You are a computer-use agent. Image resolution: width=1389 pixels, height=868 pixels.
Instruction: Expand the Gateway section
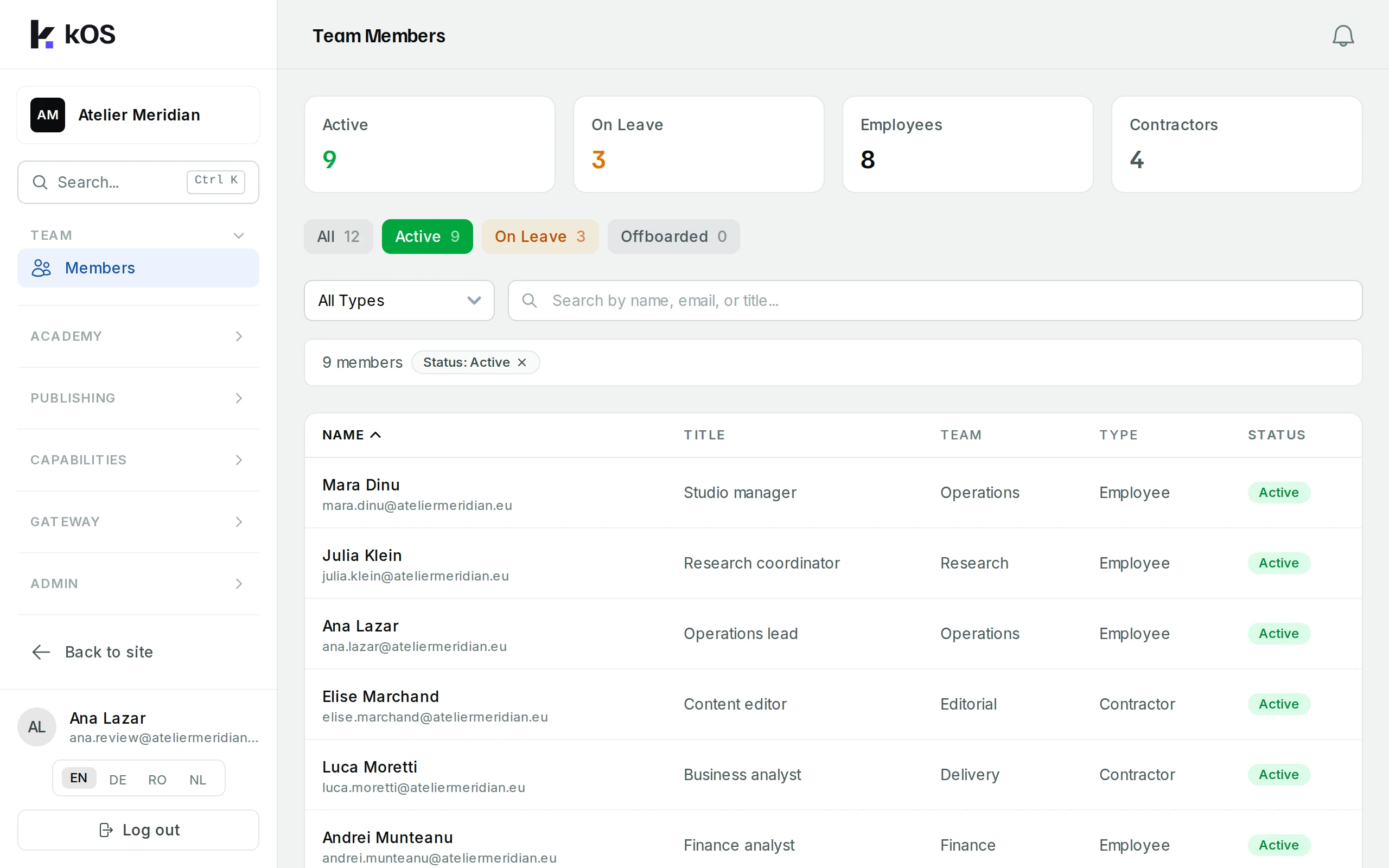tap(138, 522)
